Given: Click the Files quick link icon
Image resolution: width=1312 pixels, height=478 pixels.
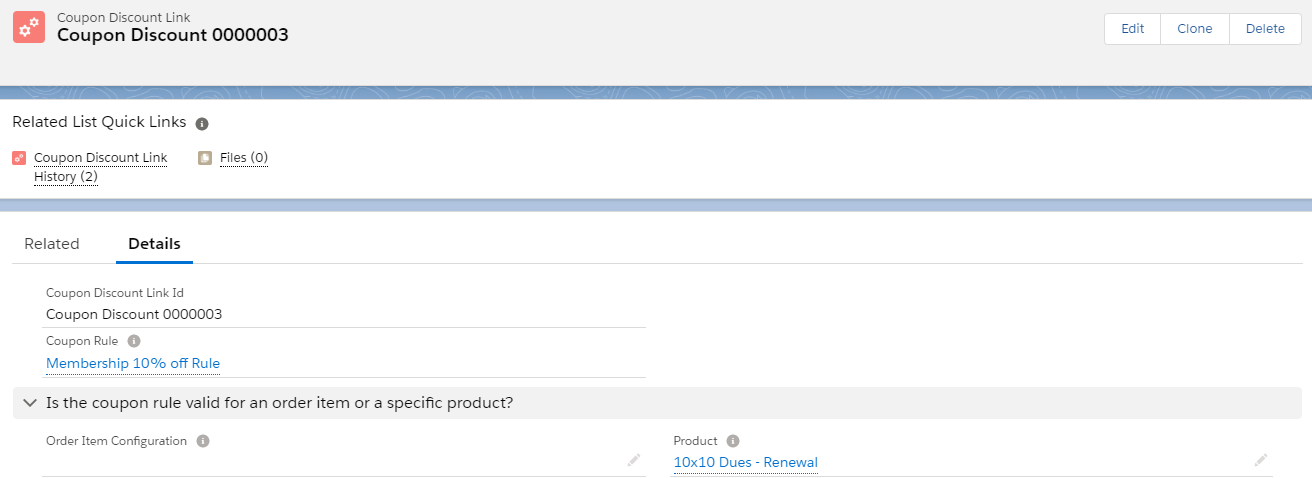Looking at the screenshot, I should [x=205, y=158].
